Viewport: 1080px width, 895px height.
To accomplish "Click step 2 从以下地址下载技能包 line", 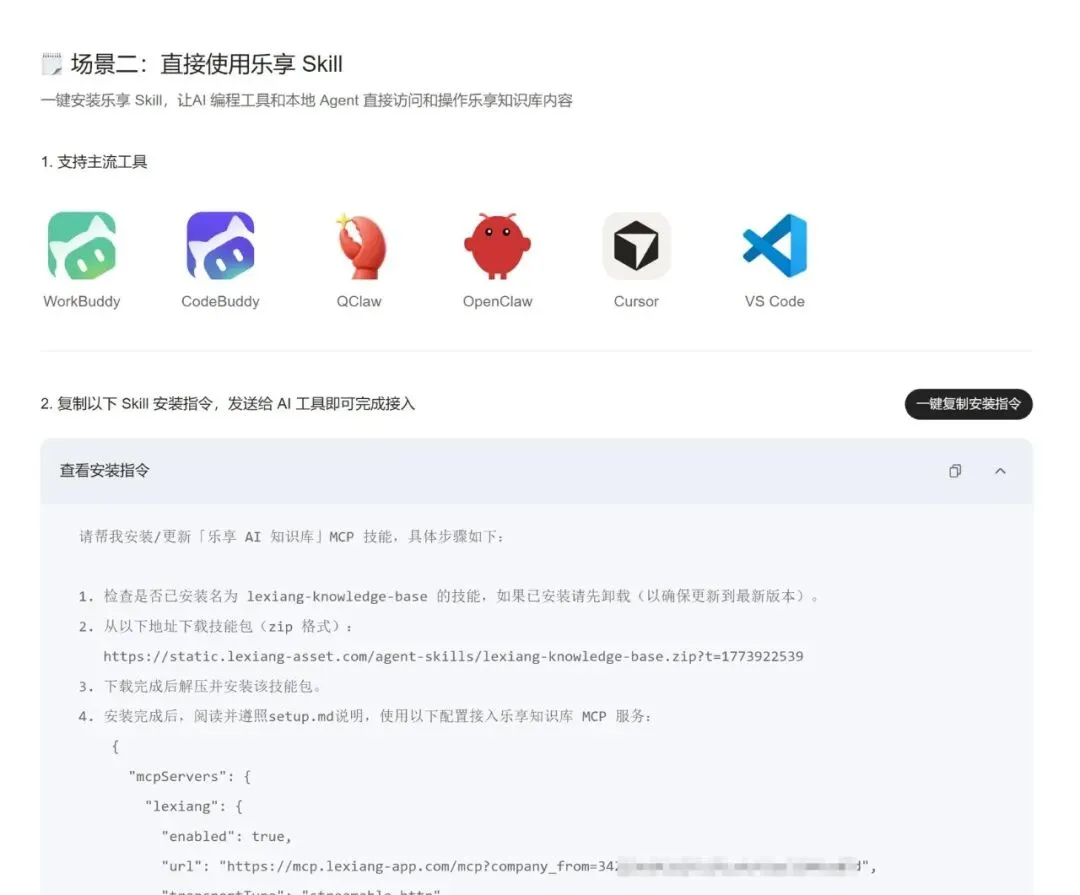I will (216, 626).
